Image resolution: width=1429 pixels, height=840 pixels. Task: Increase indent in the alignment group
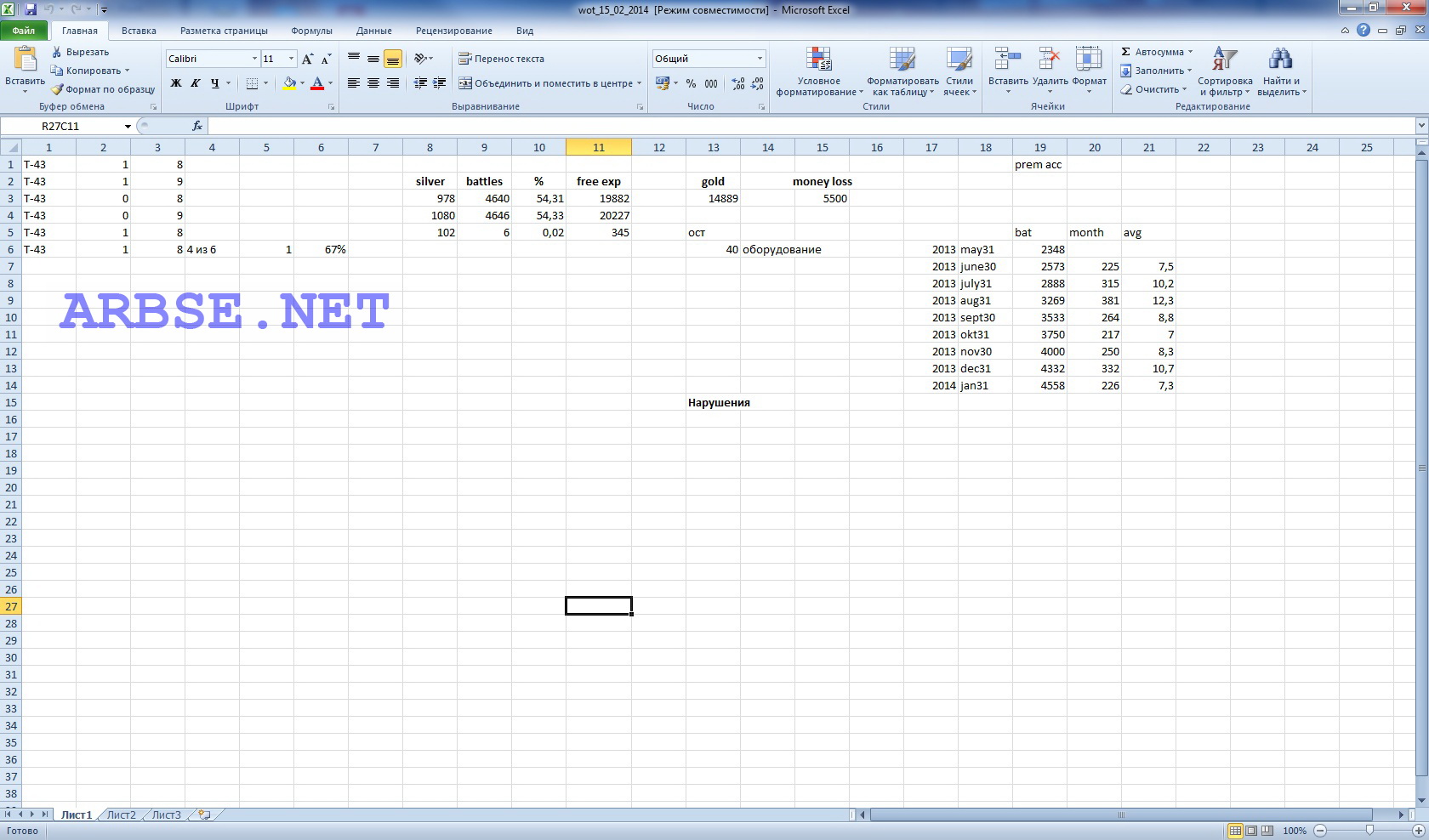pos(439,83)
